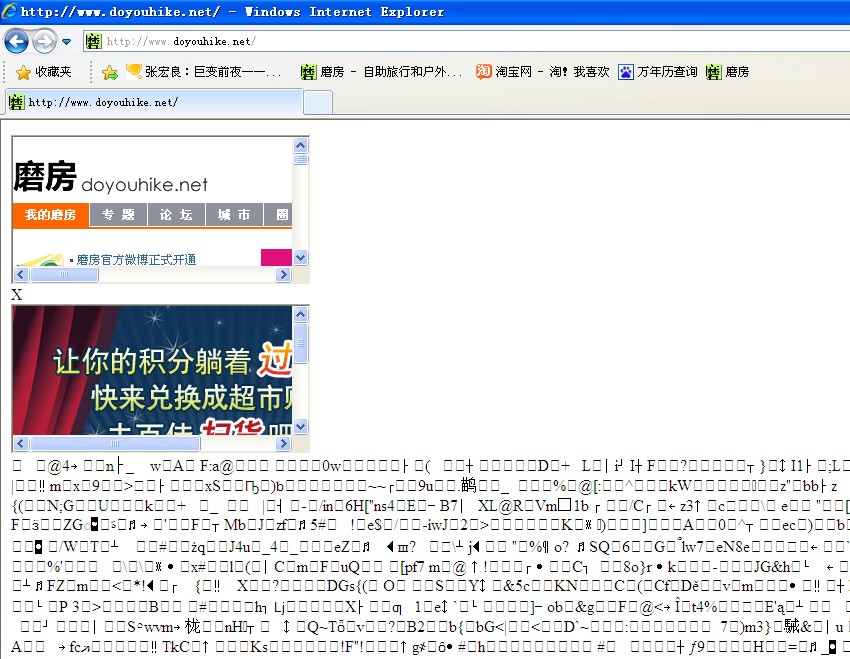Click the browser Forward arrow button
This screenshot has height=659, width=850.
tap(44, 41)
